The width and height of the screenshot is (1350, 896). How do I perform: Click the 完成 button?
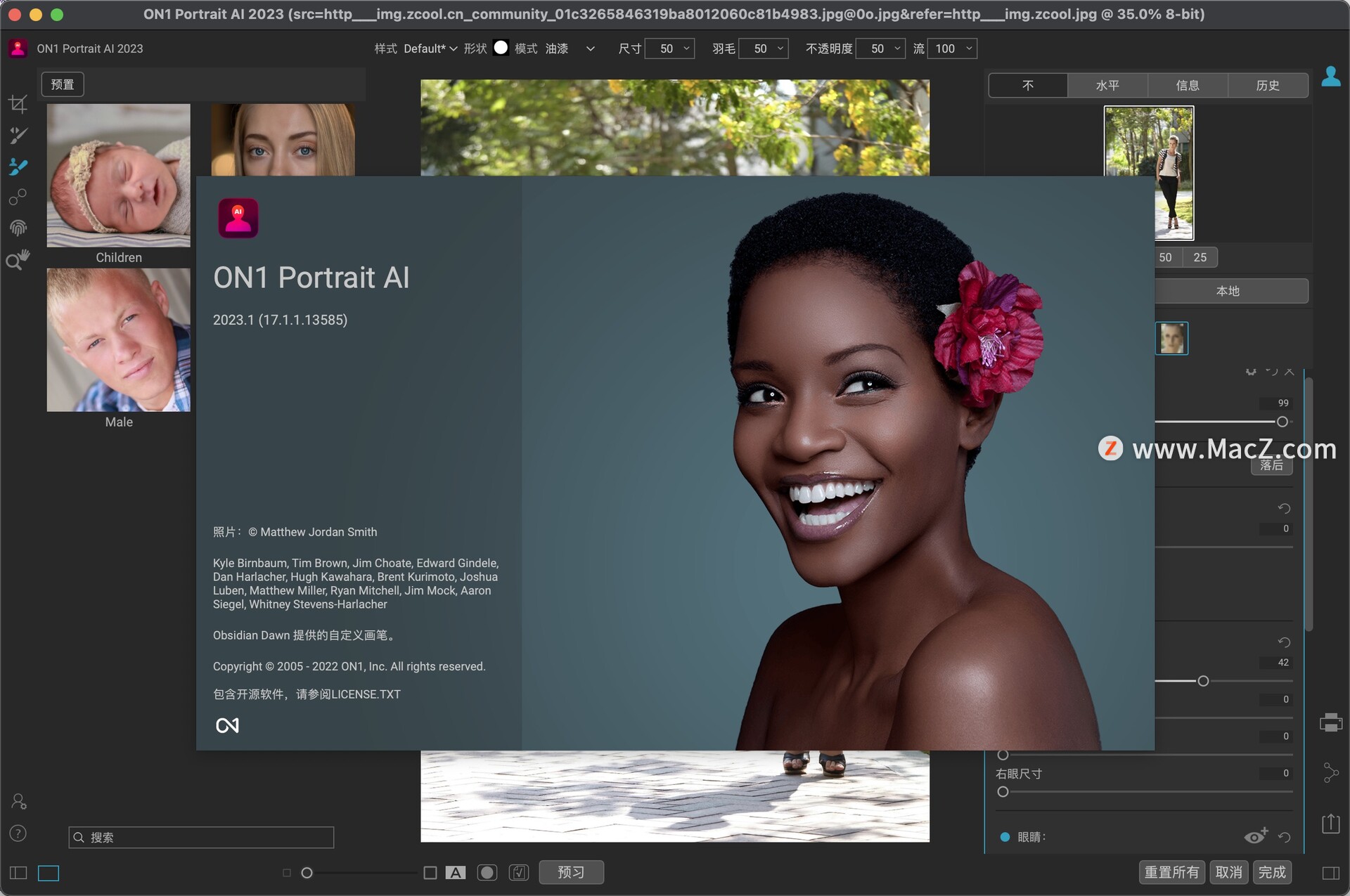click(1272, 871)
